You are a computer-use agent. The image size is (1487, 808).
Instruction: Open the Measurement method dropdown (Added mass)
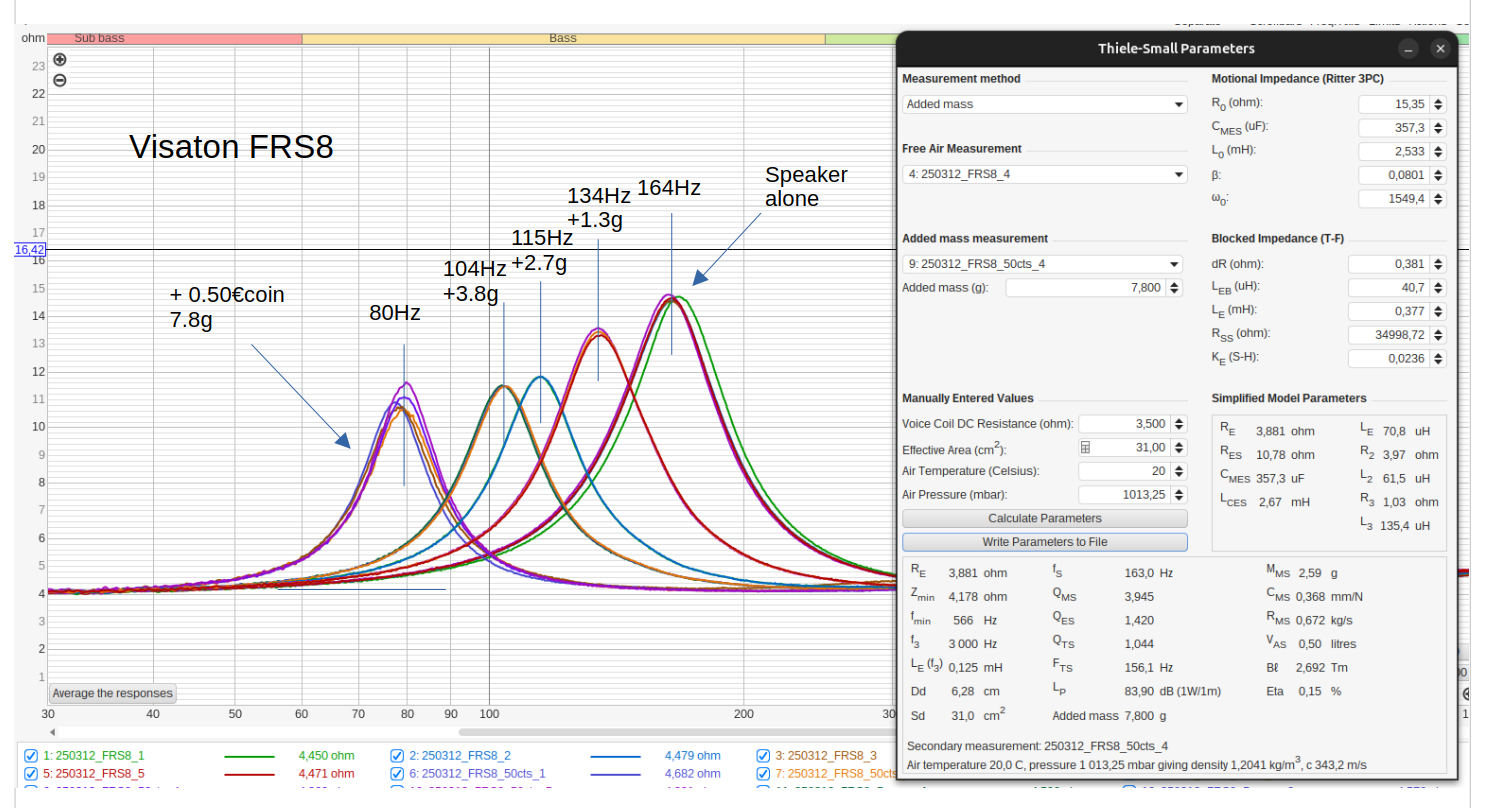pyautogui.click(x=1044, y=104)
